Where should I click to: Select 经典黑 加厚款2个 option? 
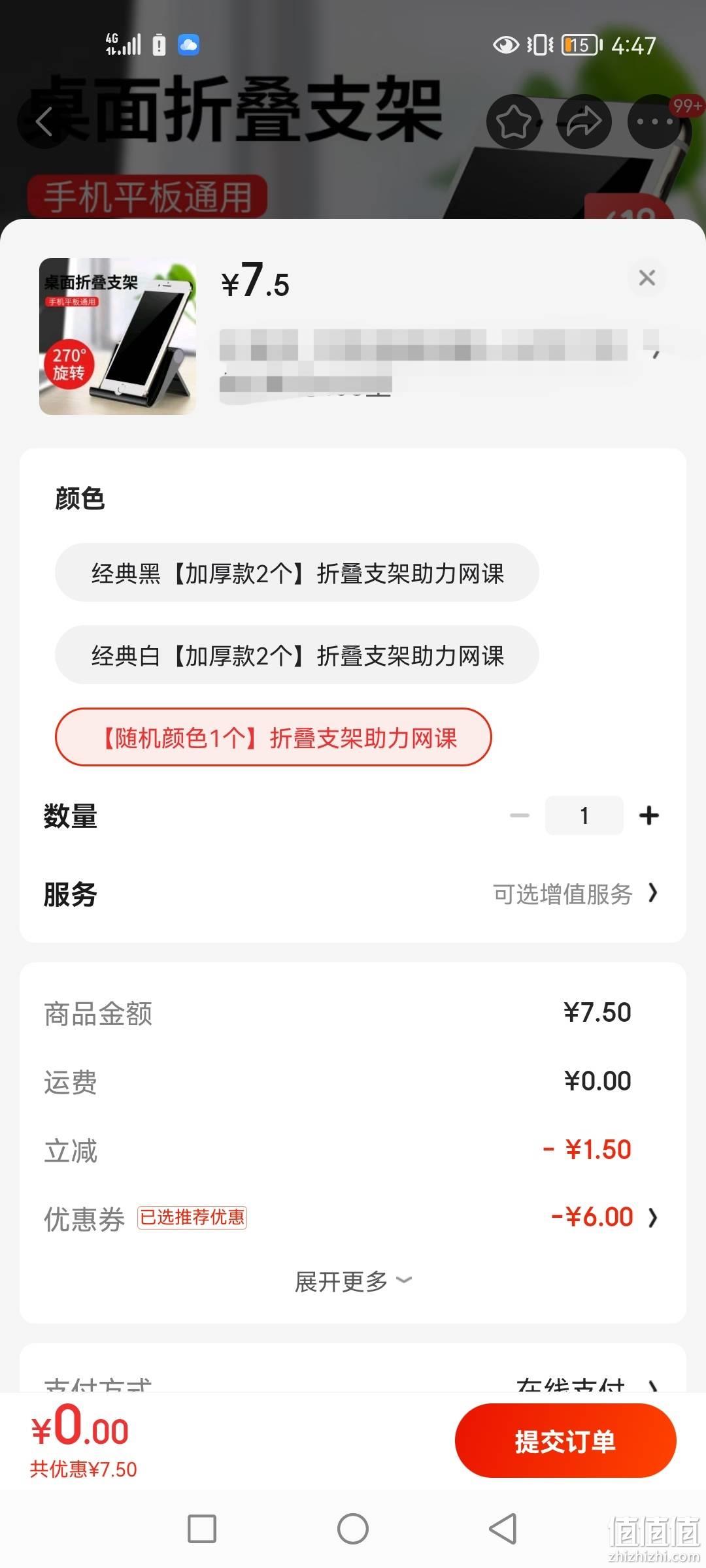[297, 573]
